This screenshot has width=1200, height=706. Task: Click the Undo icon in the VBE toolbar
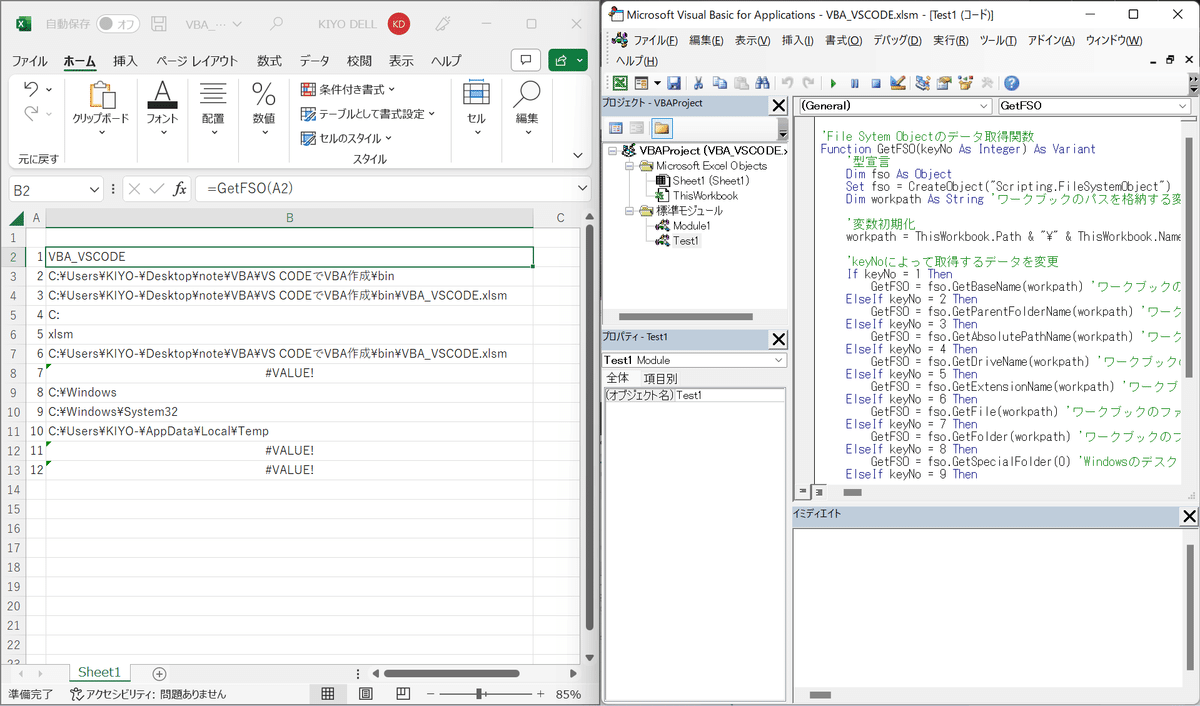[785, 83]
